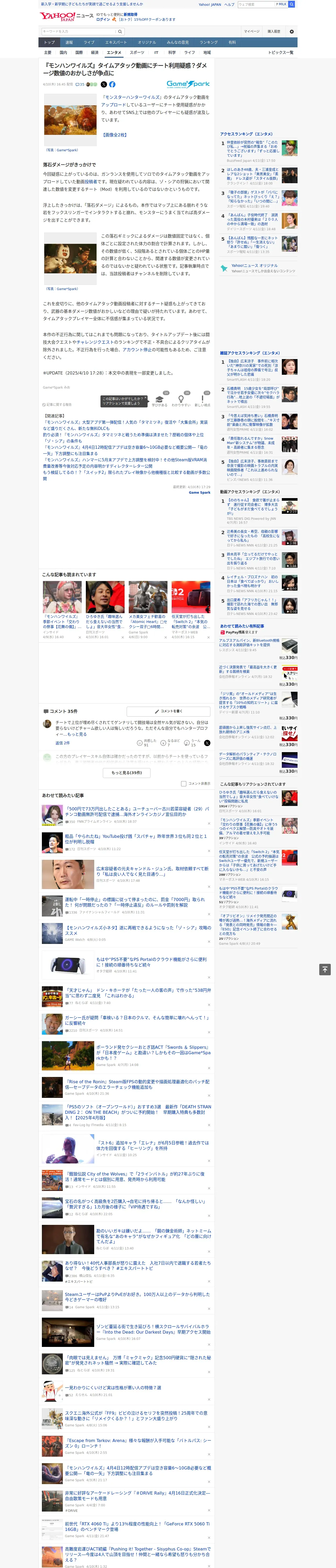Open the 【画像全2枚】 link
The image size is (336, 1568).
click(115, 135)
